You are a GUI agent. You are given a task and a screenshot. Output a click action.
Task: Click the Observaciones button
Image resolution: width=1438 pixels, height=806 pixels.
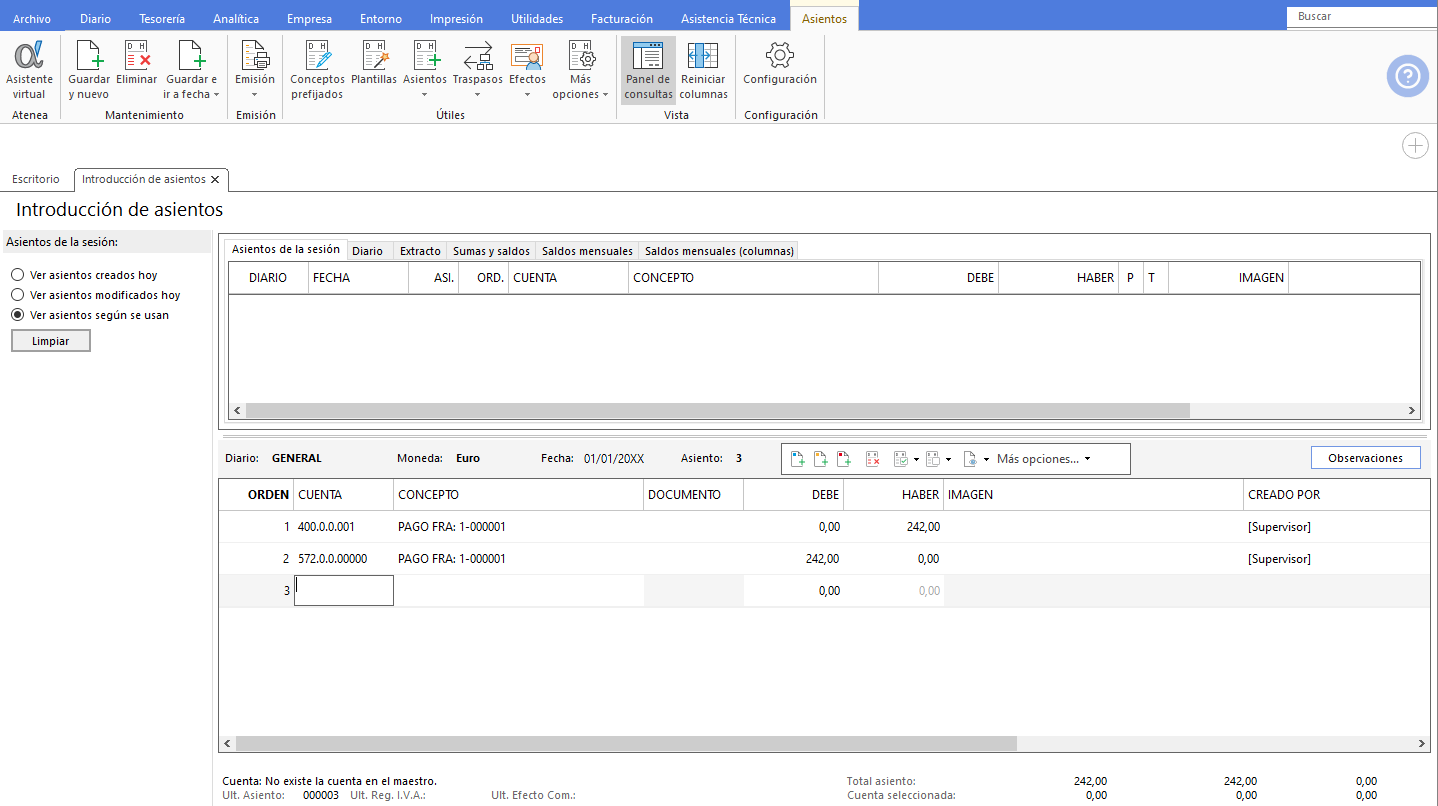1365,458
